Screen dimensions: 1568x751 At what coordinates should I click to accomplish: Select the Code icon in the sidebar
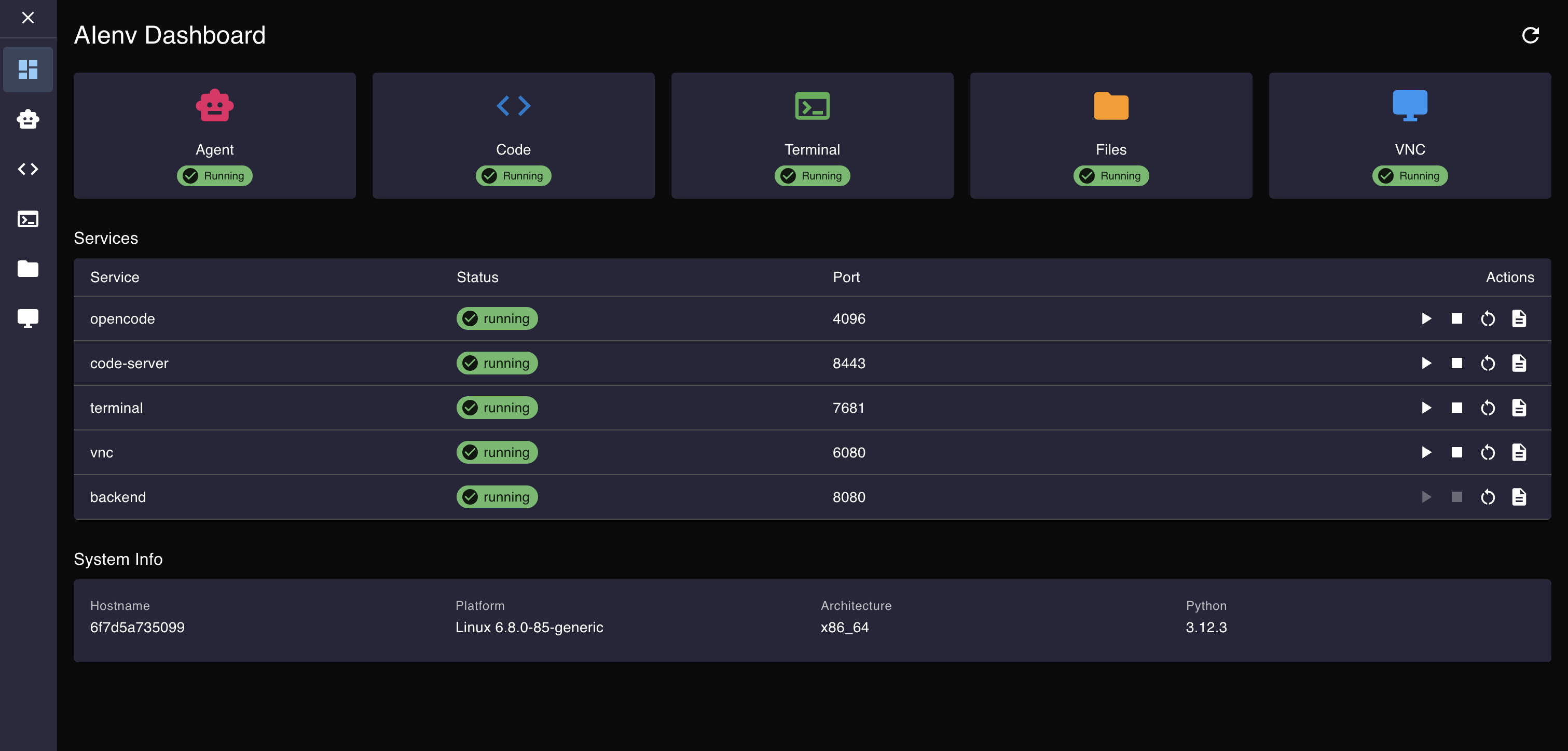[28, 169]
